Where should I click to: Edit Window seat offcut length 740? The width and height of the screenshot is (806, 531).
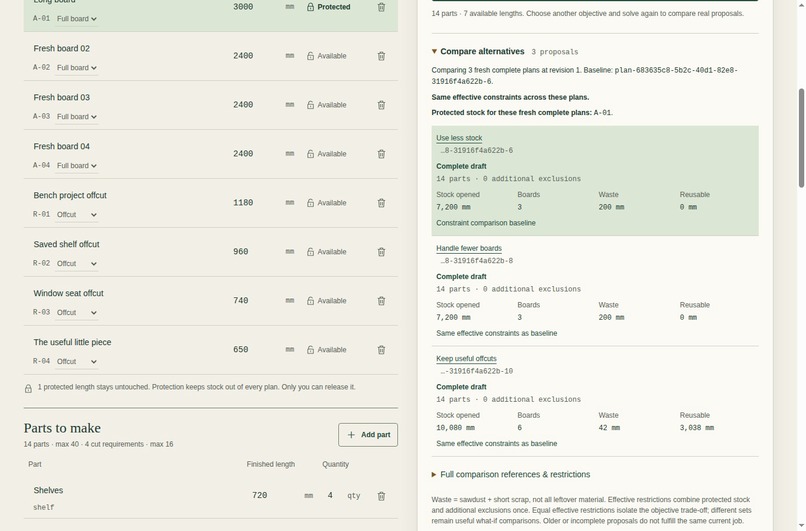[241, 301]
